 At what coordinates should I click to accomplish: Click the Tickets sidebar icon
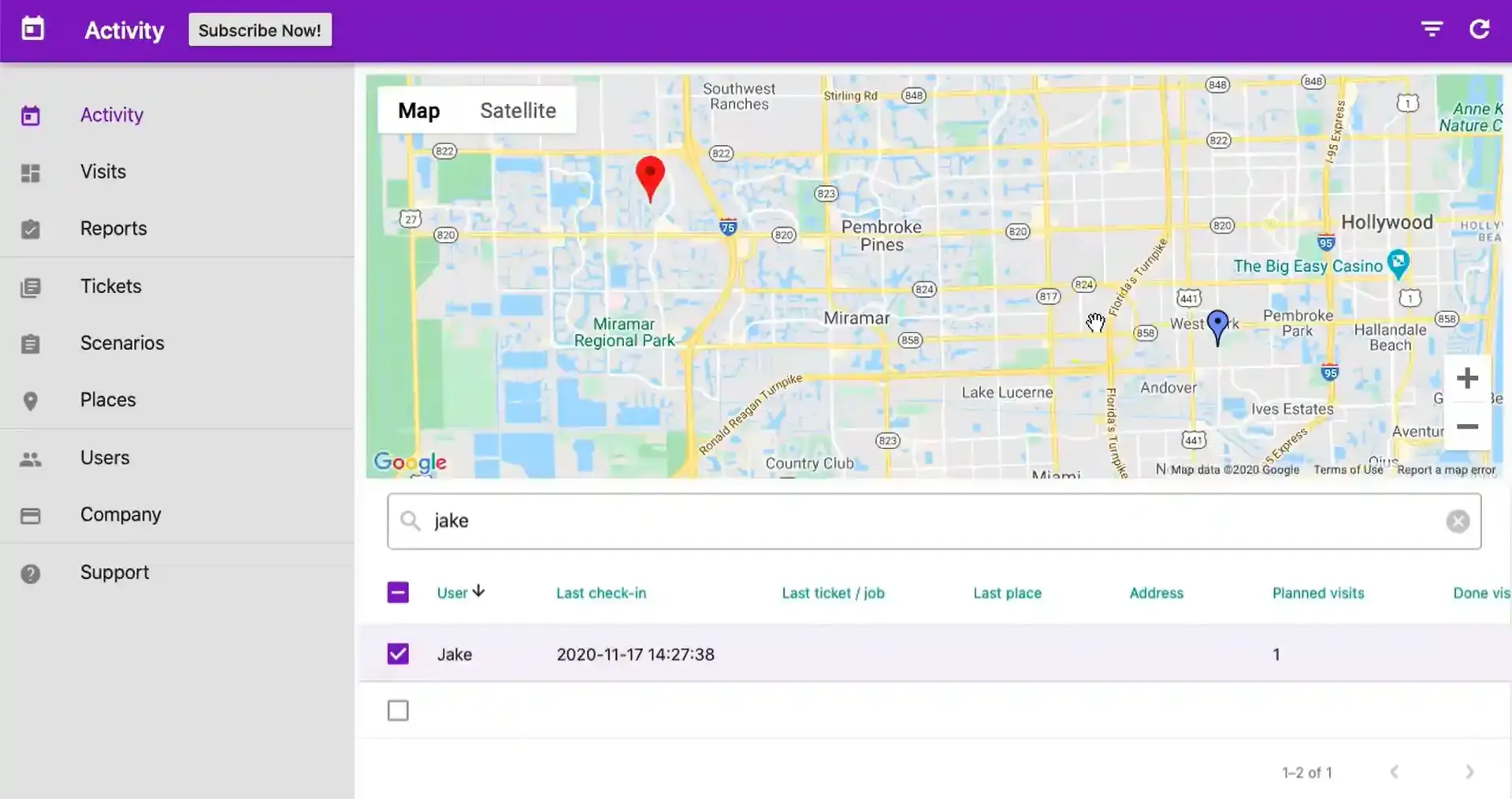(x=30, y=287)
